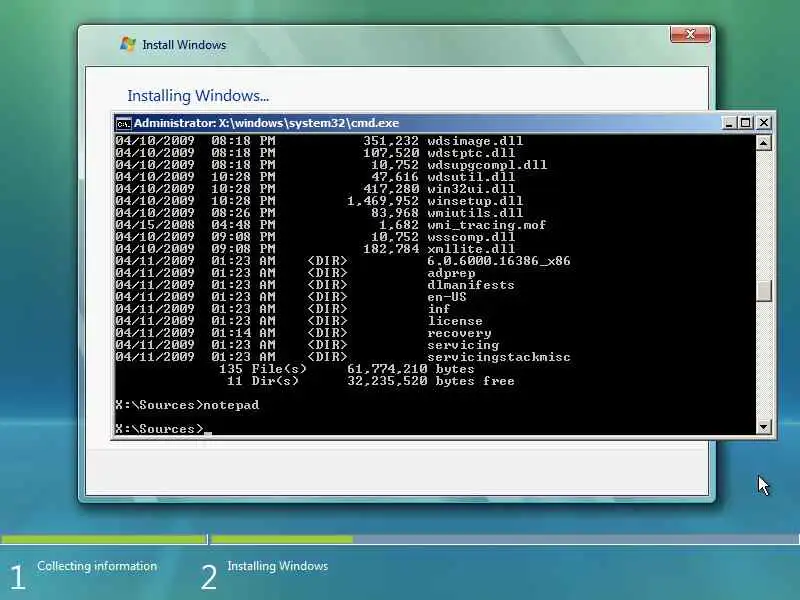This screenshot has height=600, width=800.
Task: Select the wdsutil.dll file name
Action: coord(471,177)
